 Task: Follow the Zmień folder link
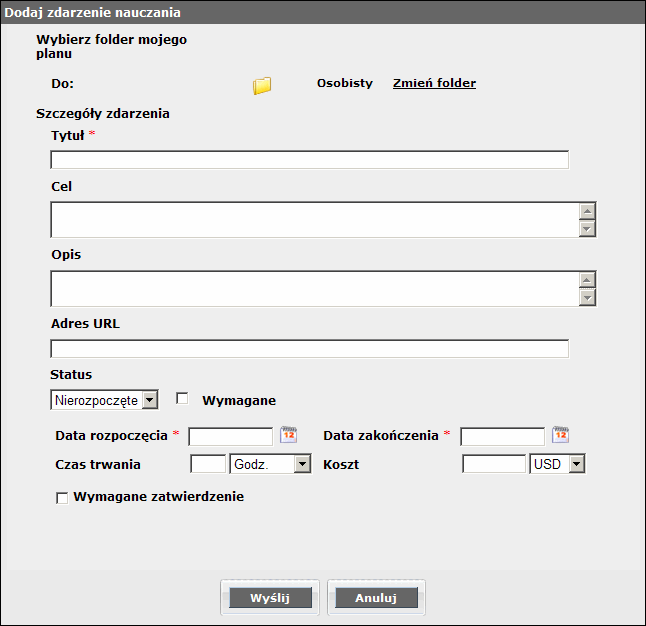[434, 84]
